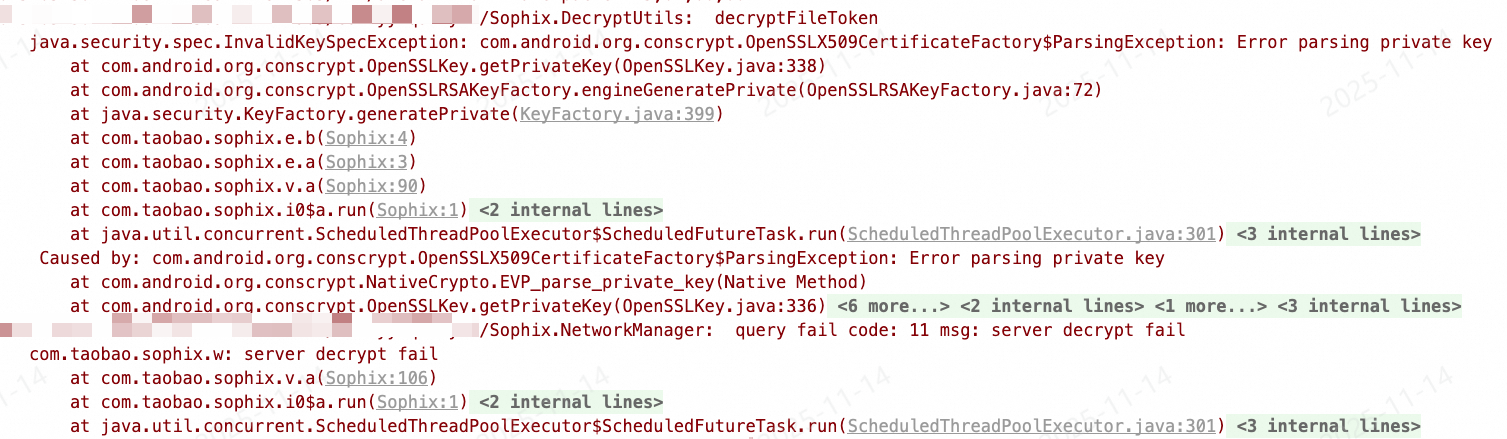The width and height of the screenshot is (1507, 439).
Task: Expand the '<6 more...>' folded frames
Action: click(893, 306)
